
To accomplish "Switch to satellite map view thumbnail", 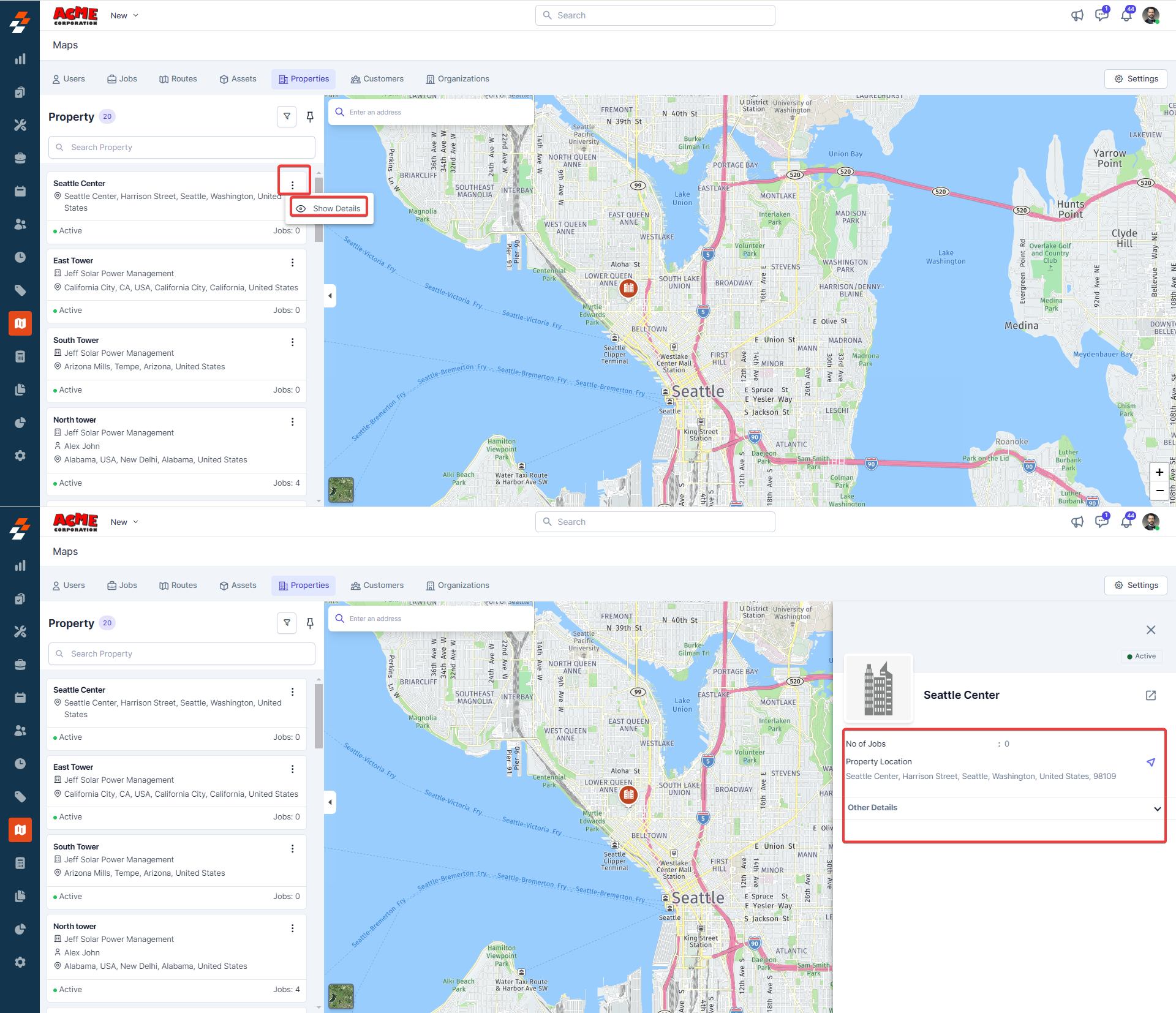I will [341, 490].
